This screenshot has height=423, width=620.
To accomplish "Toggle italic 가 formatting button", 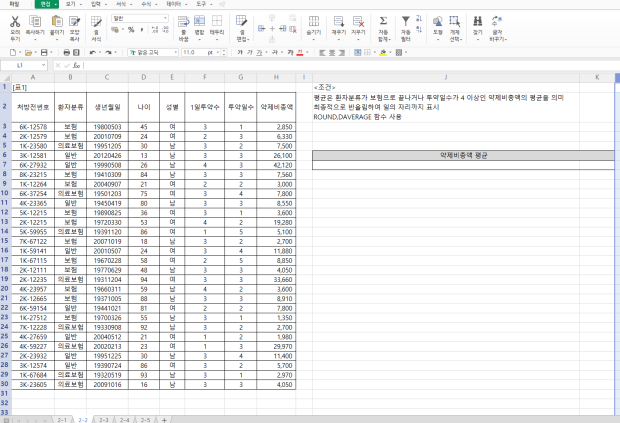I will (x=251, y=51).
